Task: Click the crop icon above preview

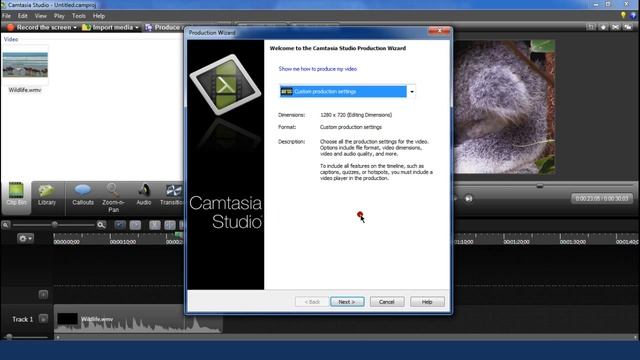Action: pyautogui.click(x=591, y=27)
